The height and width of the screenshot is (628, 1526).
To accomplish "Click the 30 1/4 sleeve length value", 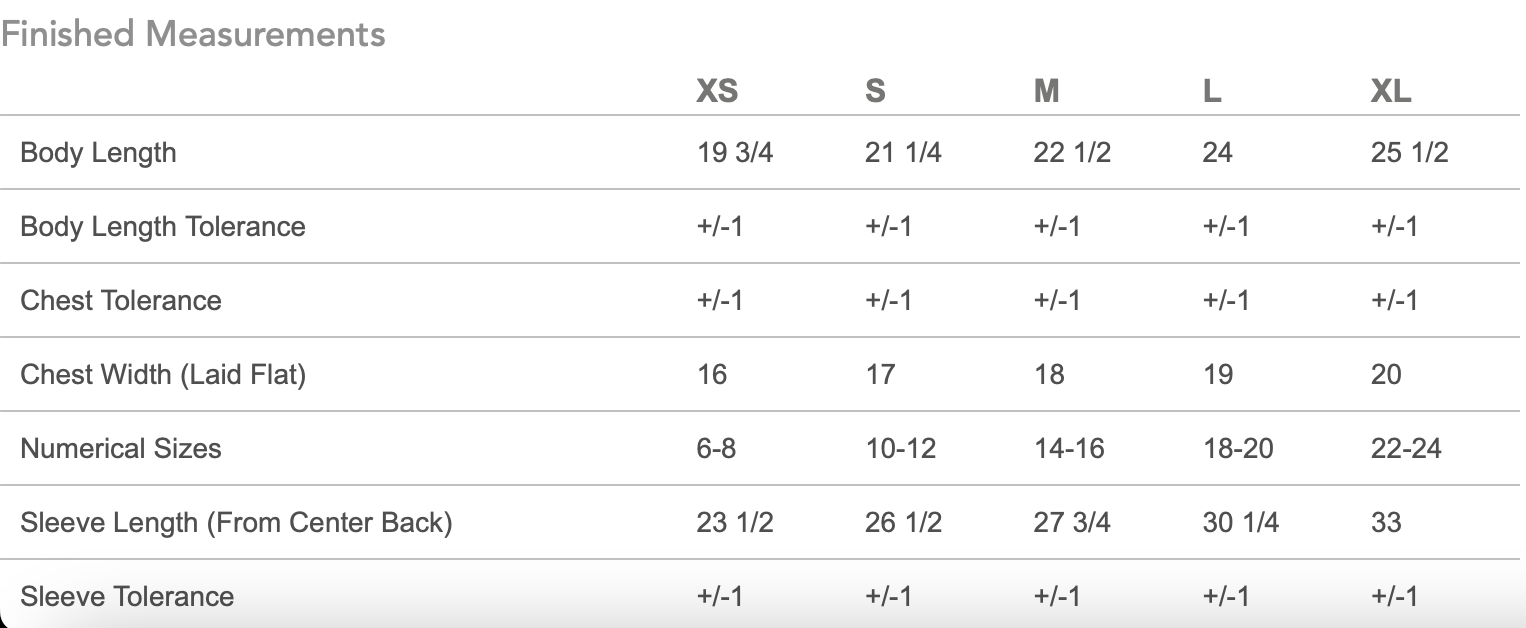I will click(x=1240, y=523).
